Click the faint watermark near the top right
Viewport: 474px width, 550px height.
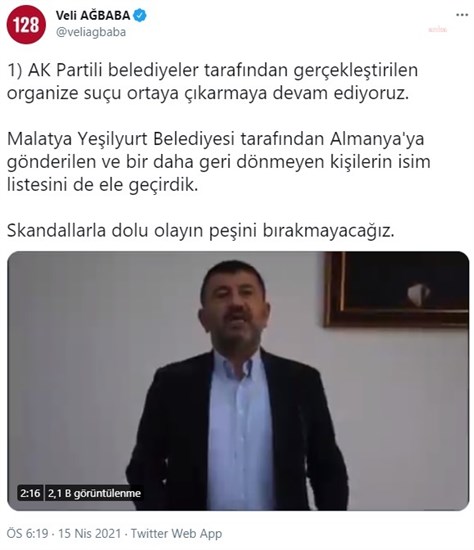tap(438, 30)
